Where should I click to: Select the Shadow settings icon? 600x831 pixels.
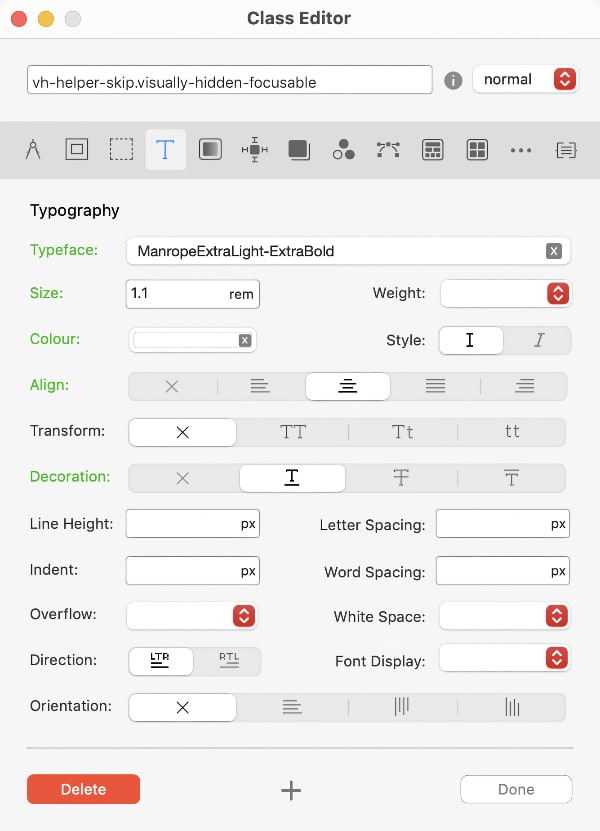click(x=297, y=150)
